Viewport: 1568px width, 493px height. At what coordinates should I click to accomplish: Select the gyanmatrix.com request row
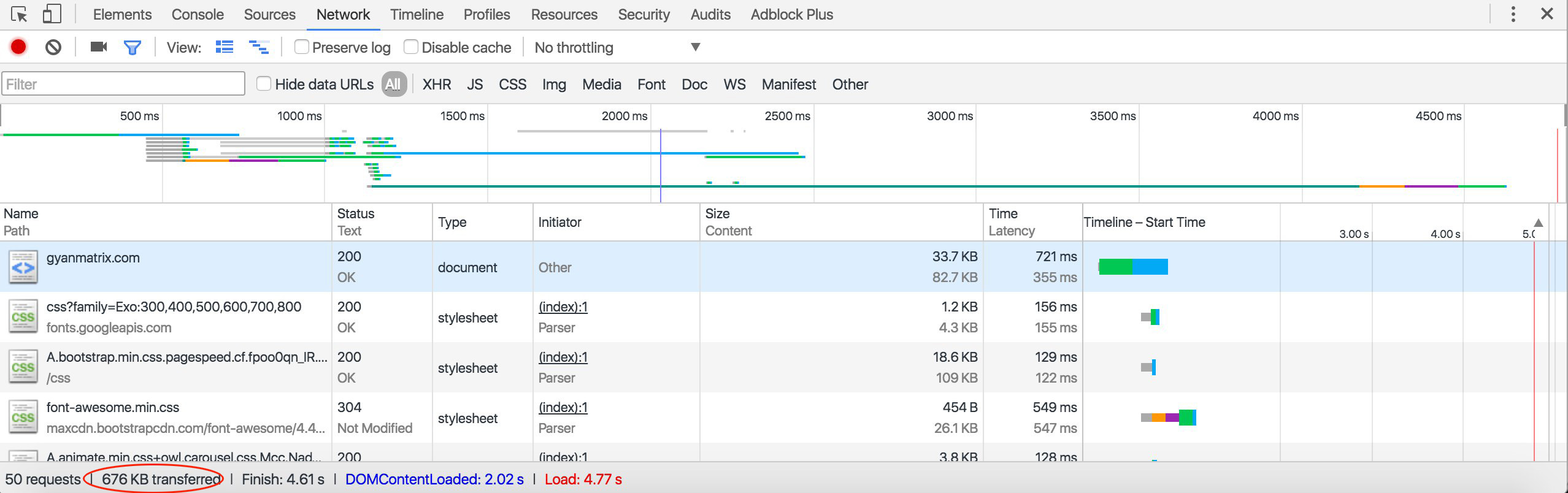point(784,267)
